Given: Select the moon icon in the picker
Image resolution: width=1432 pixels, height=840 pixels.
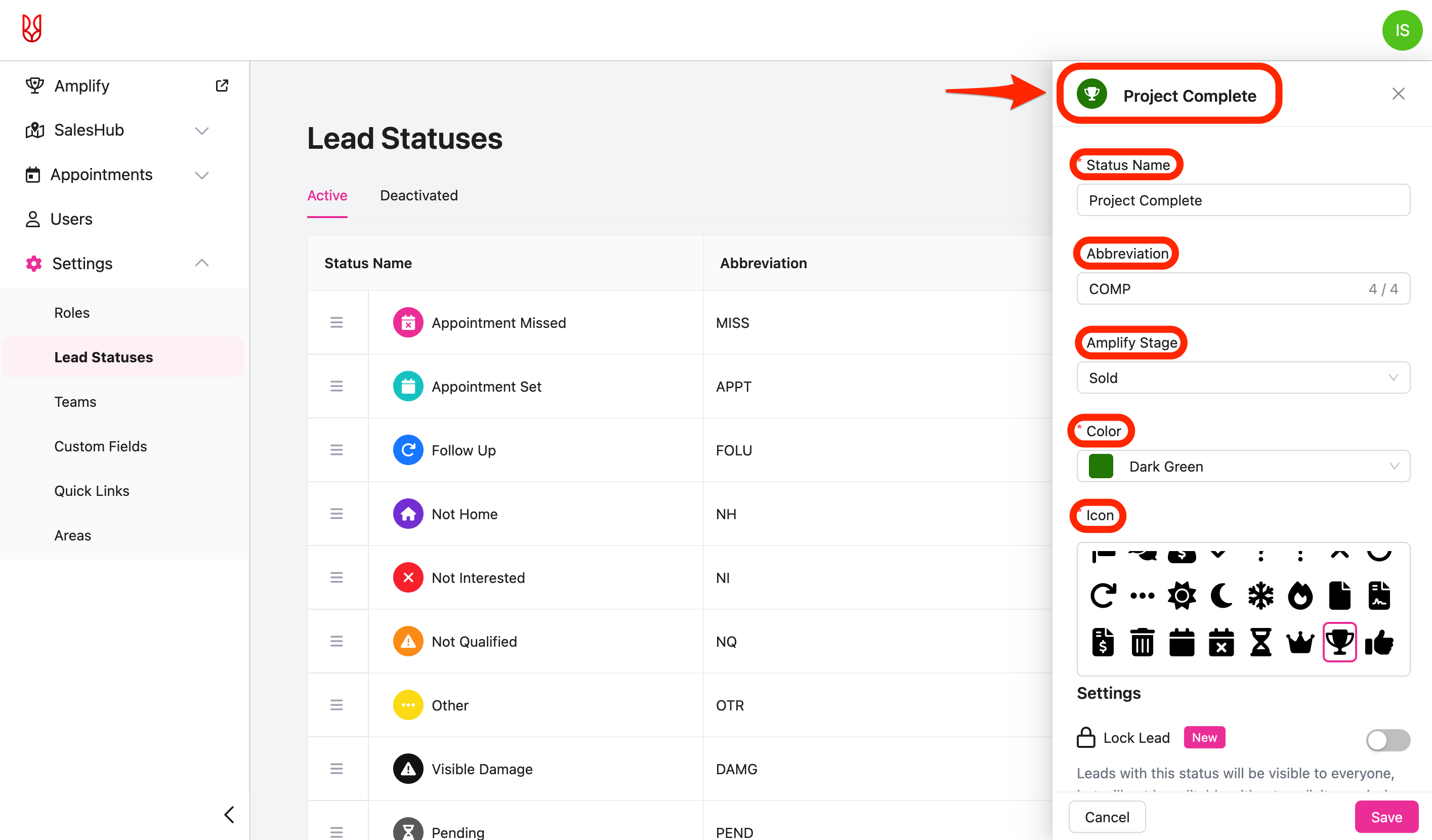Looking at the screenshot, I should pyautogui.click(x=1221, y=596).
